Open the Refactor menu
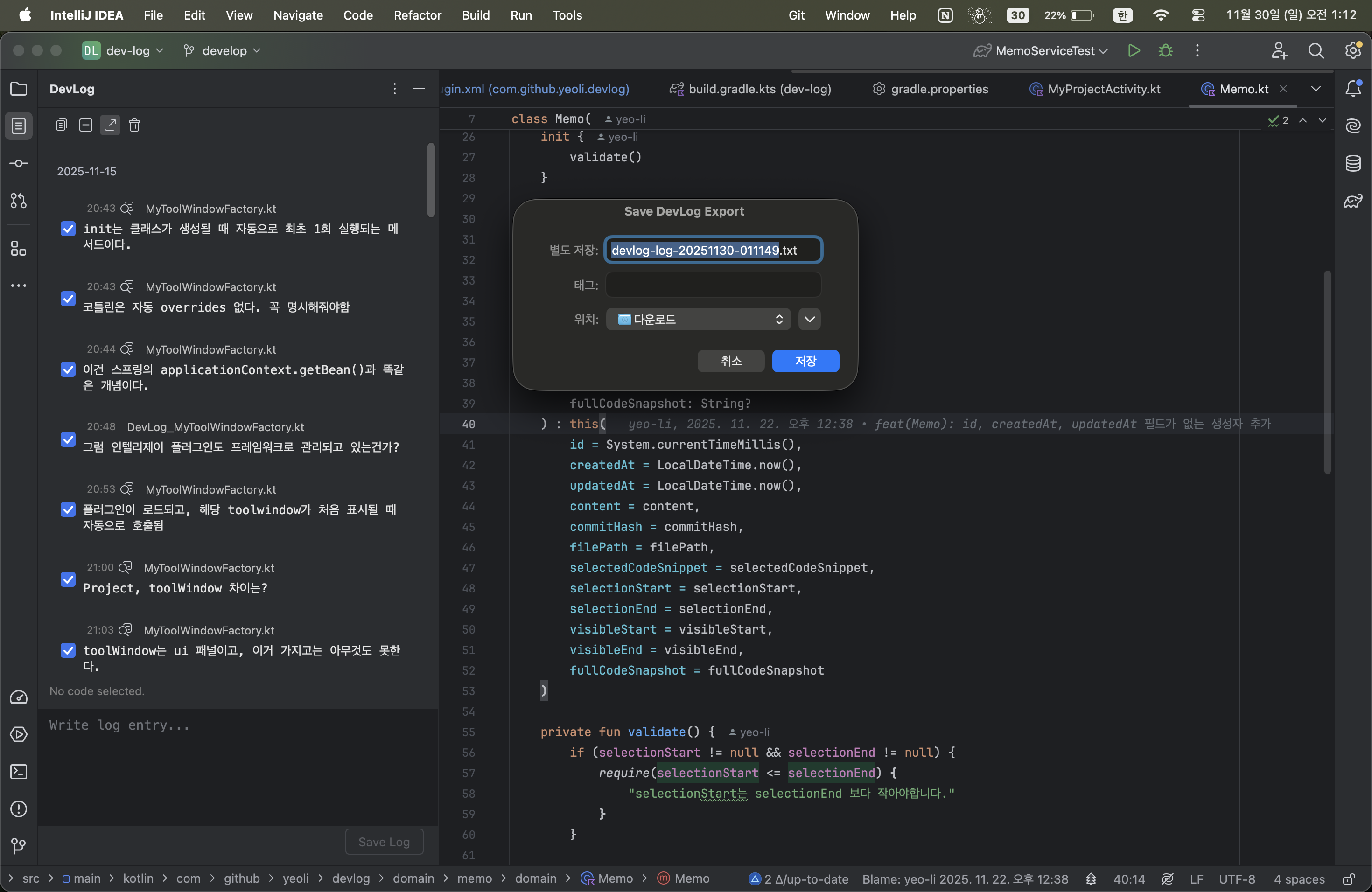 pyautogui.click(x=417, y=15)
